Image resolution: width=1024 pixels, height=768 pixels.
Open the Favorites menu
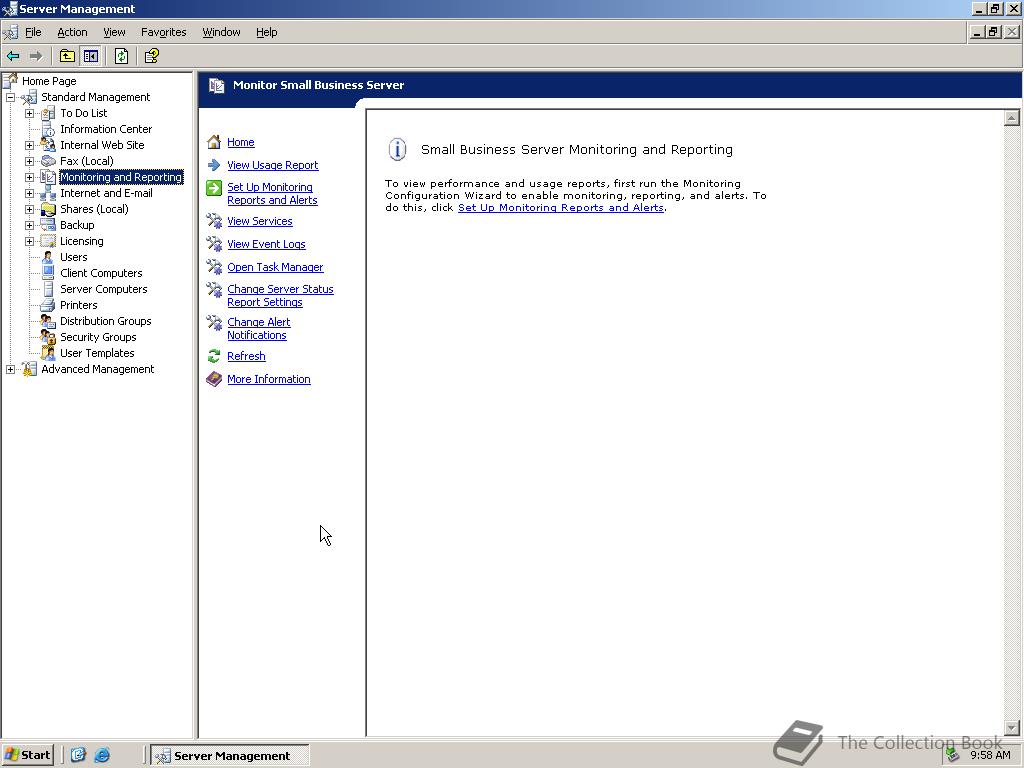163,32
